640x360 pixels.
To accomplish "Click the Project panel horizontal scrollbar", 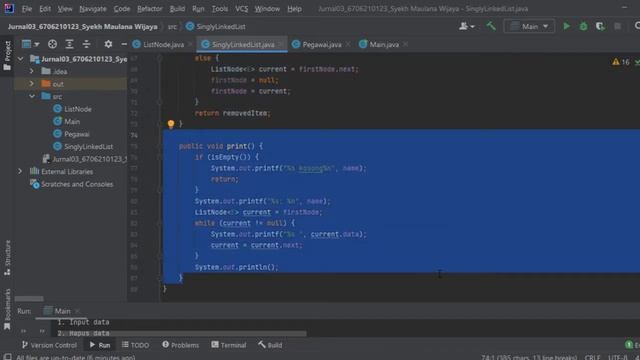I will (29, 298).
